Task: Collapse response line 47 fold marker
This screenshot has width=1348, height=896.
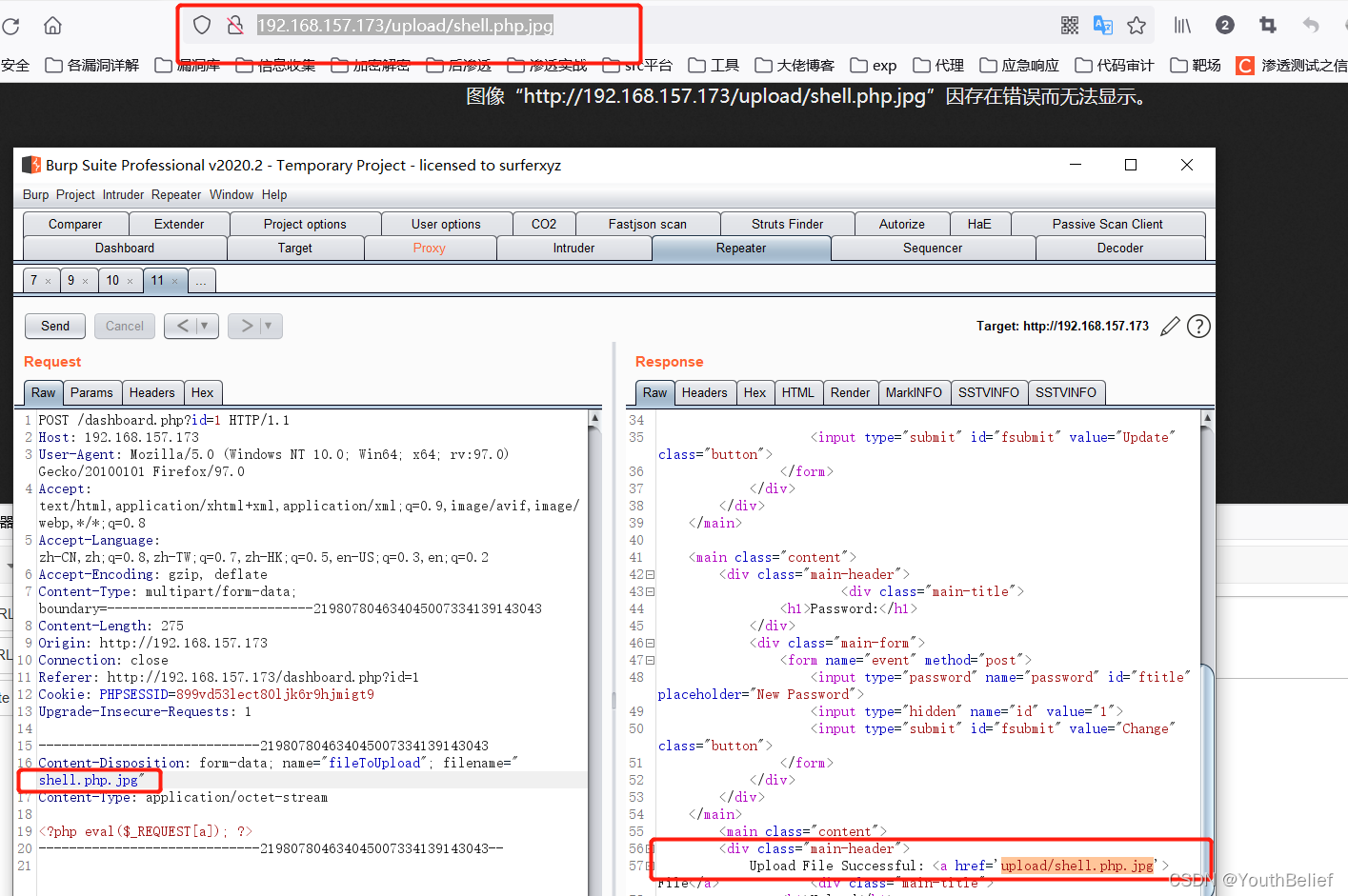Action: 651,660
